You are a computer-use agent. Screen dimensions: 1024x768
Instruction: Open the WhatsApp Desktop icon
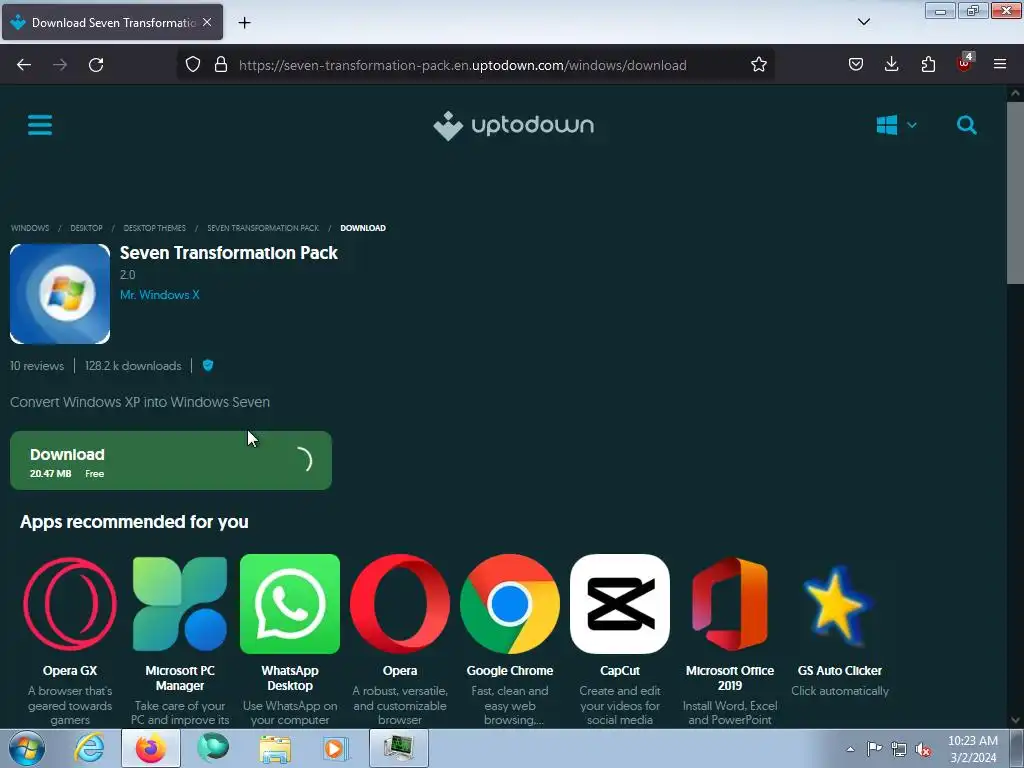pyautogui.click(x=290, y=604)
